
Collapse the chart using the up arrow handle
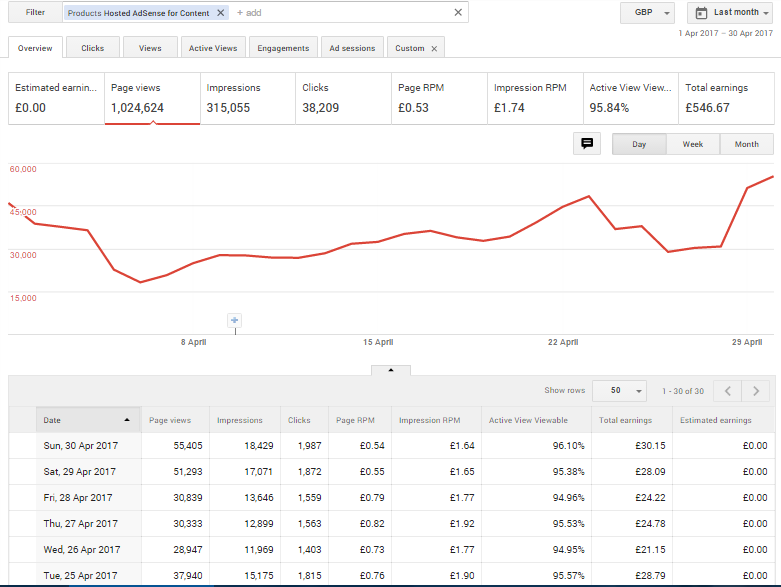[391, 369]
